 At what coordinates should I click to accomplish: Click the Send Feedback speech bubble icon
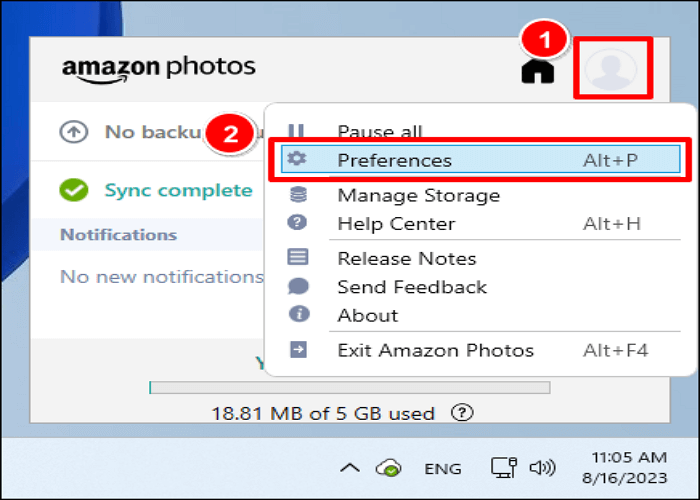pyautogui.click(x=298, y=286)
